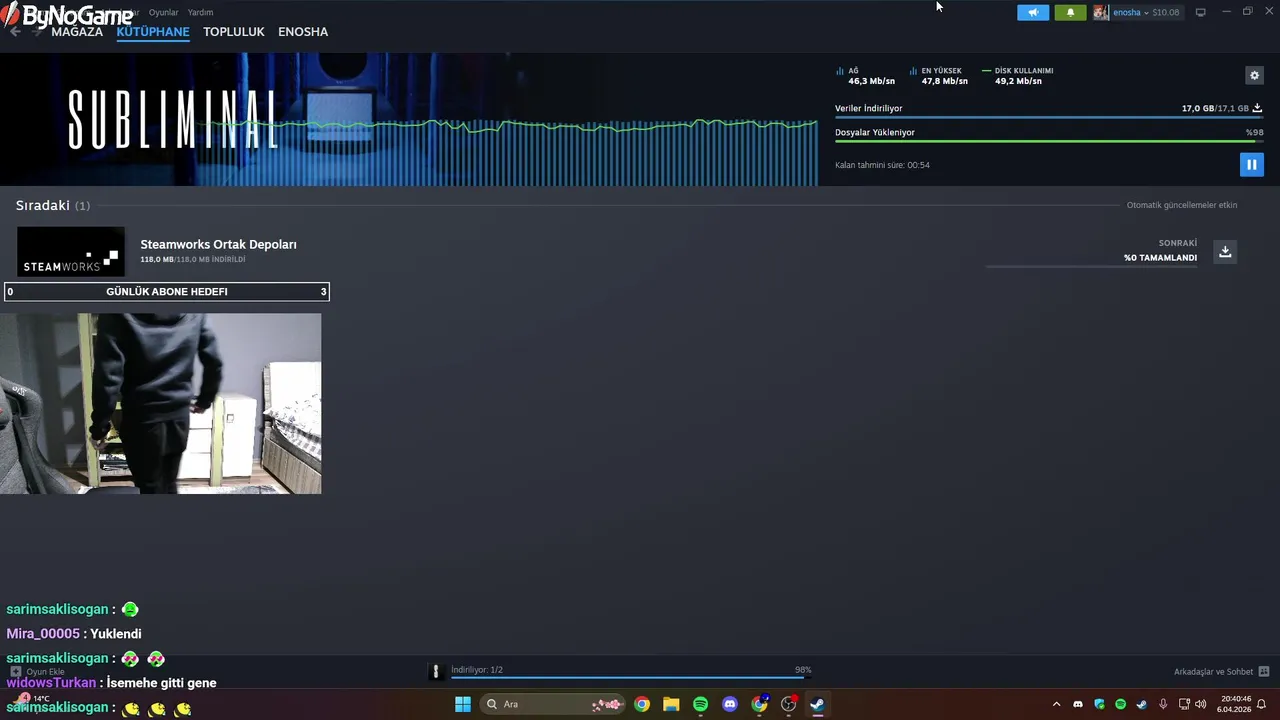Go forward with the forward arrow
1280x720 pixels.
[37, 31]
